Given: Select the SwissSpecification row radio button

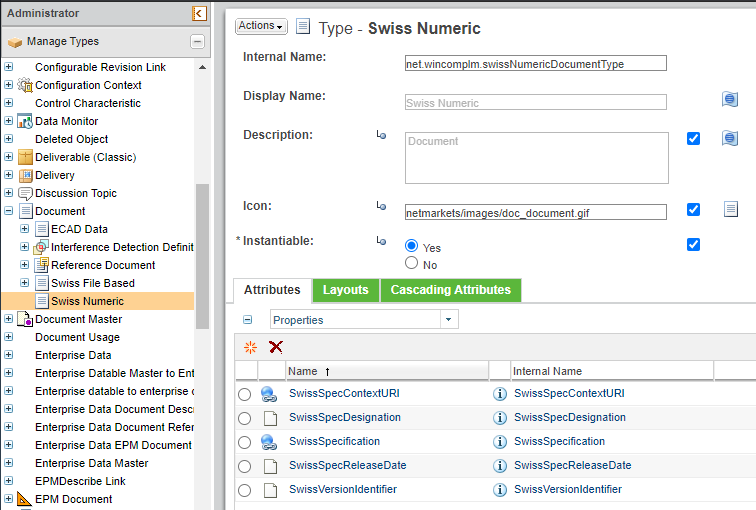Looking at the screenshot, I should pos(244,442).
